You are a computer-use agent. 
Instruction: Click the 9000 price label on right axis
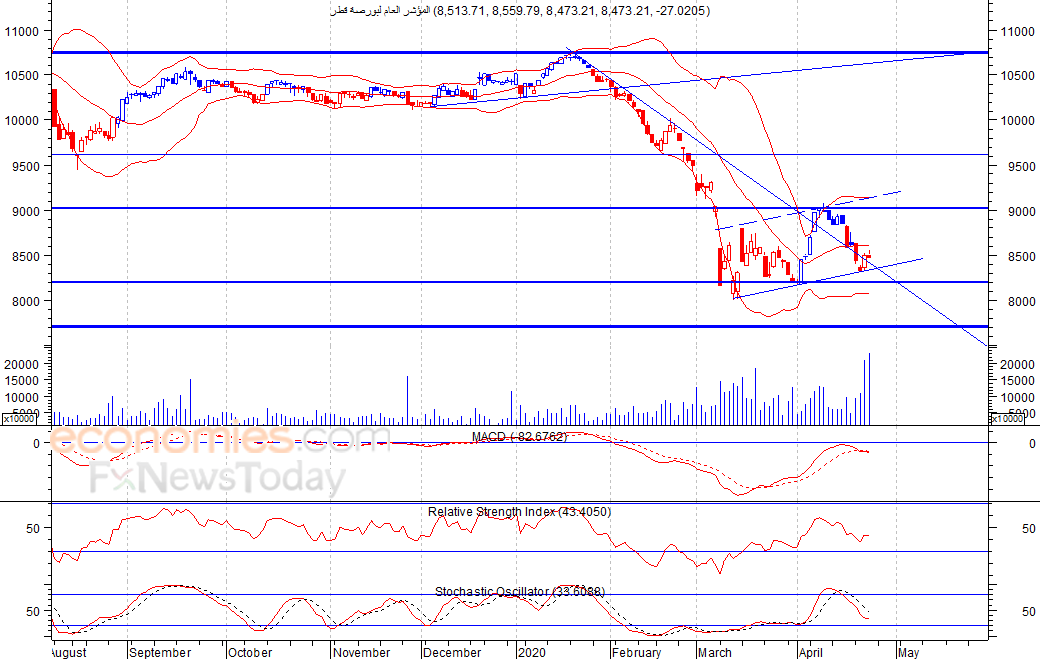point(1021,211)
